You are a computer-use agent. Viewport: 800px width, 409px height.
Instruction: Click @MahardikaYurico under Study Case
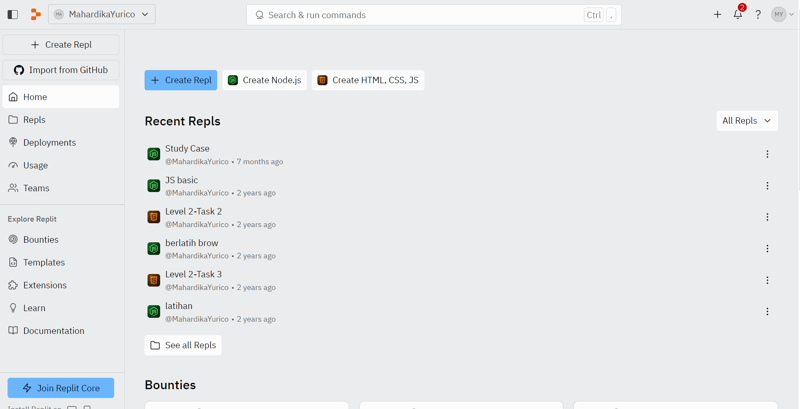click(197, 162)
